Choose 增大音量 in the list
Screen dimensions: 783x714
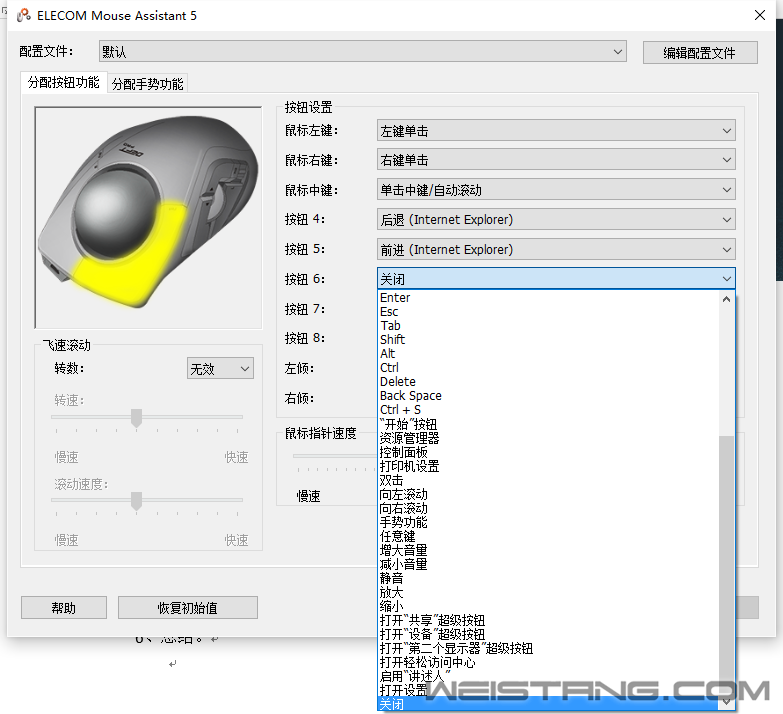tap(548, 550)
